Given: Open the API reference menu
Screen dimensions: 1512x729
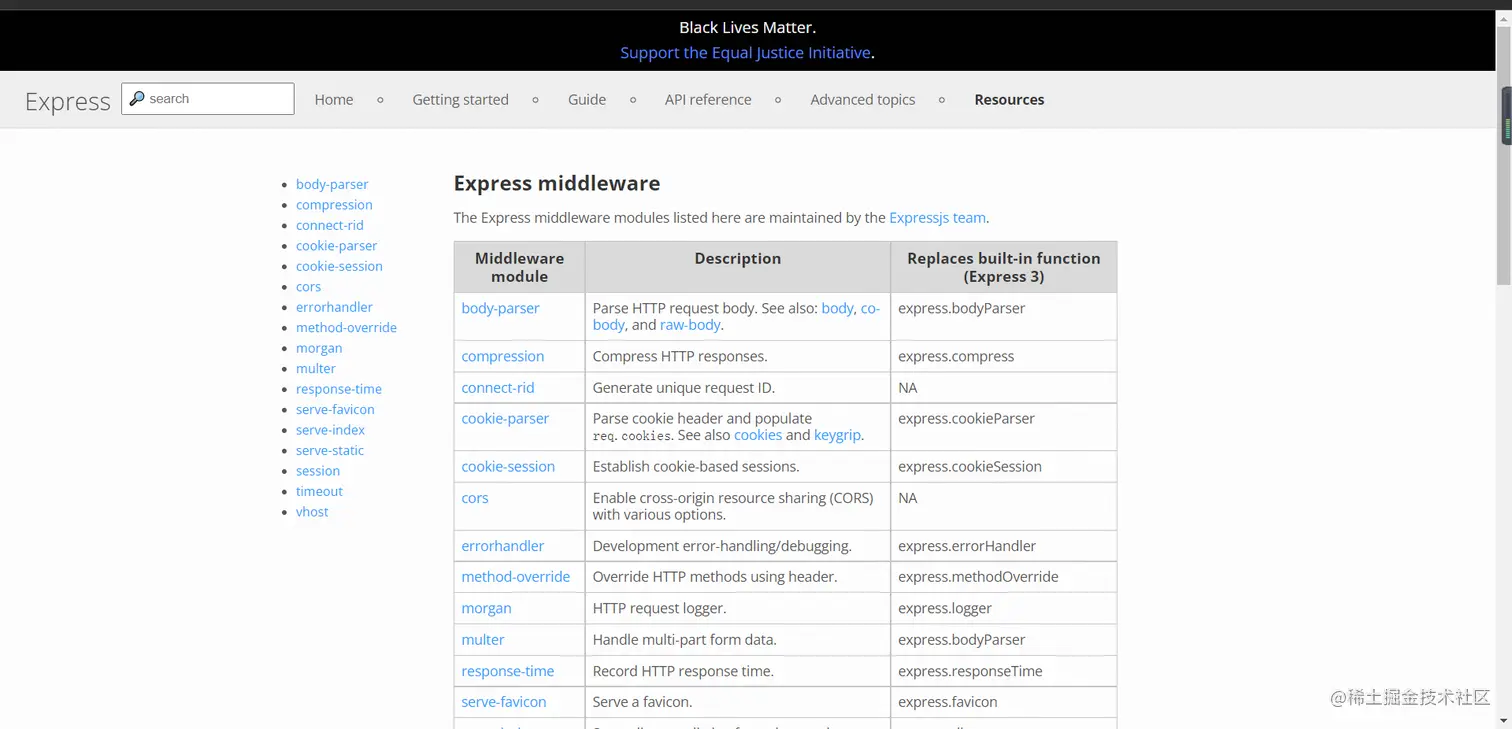Looking at the screenshot, I should click(x=708, y=99).
